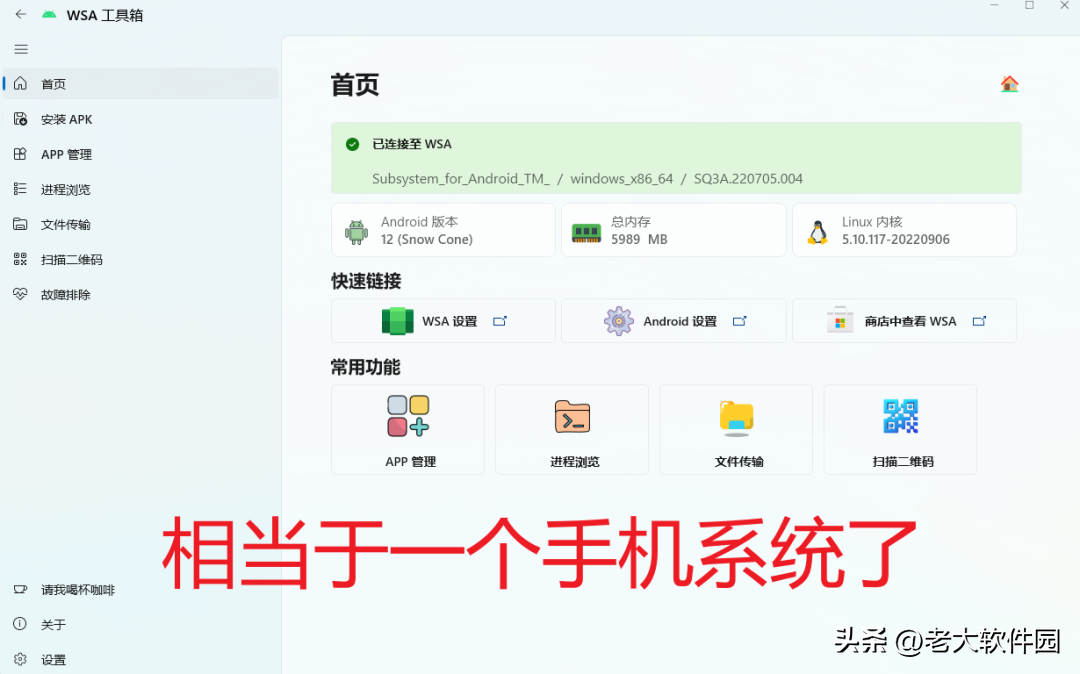
Task: Click the Android robot icon on the version card
Action: [x=356, y=232]
